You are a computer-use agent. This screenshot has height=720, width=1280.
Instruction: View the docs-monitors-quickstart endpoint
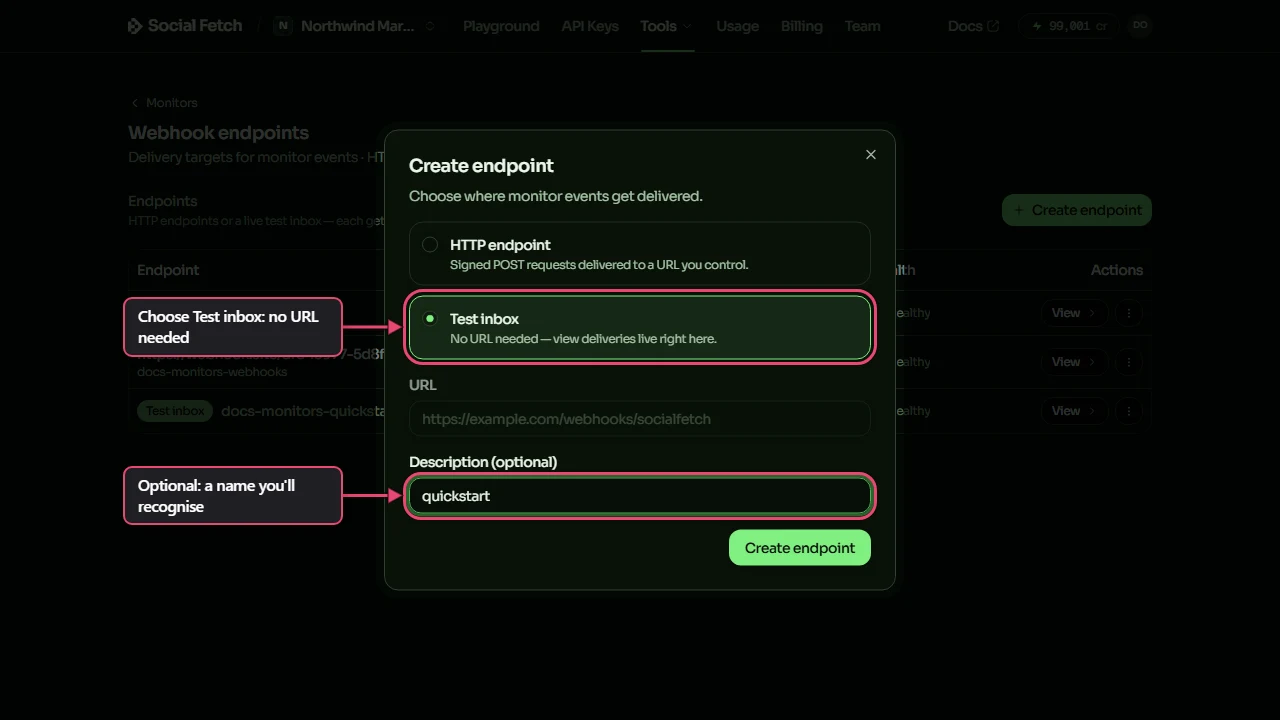pos(1074,411)
